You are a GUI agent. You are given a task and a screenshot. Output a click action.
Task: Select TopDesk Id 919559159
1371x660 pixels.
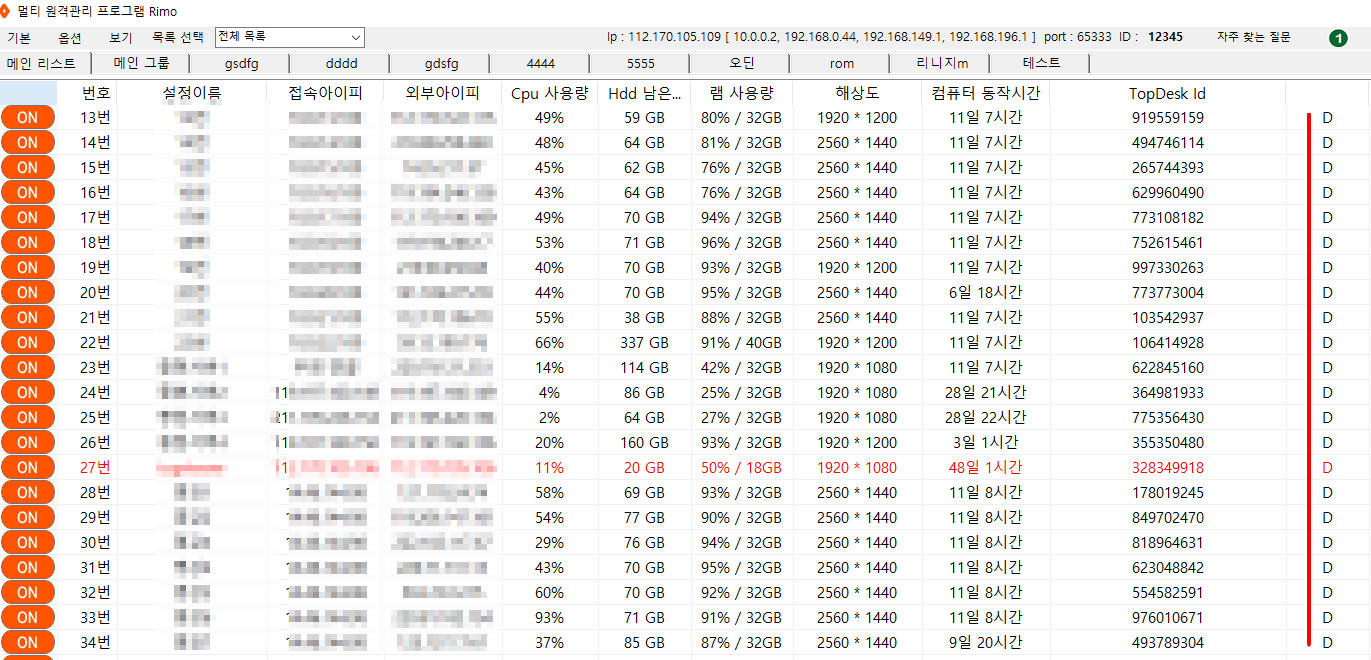[x=1167, y=118]
